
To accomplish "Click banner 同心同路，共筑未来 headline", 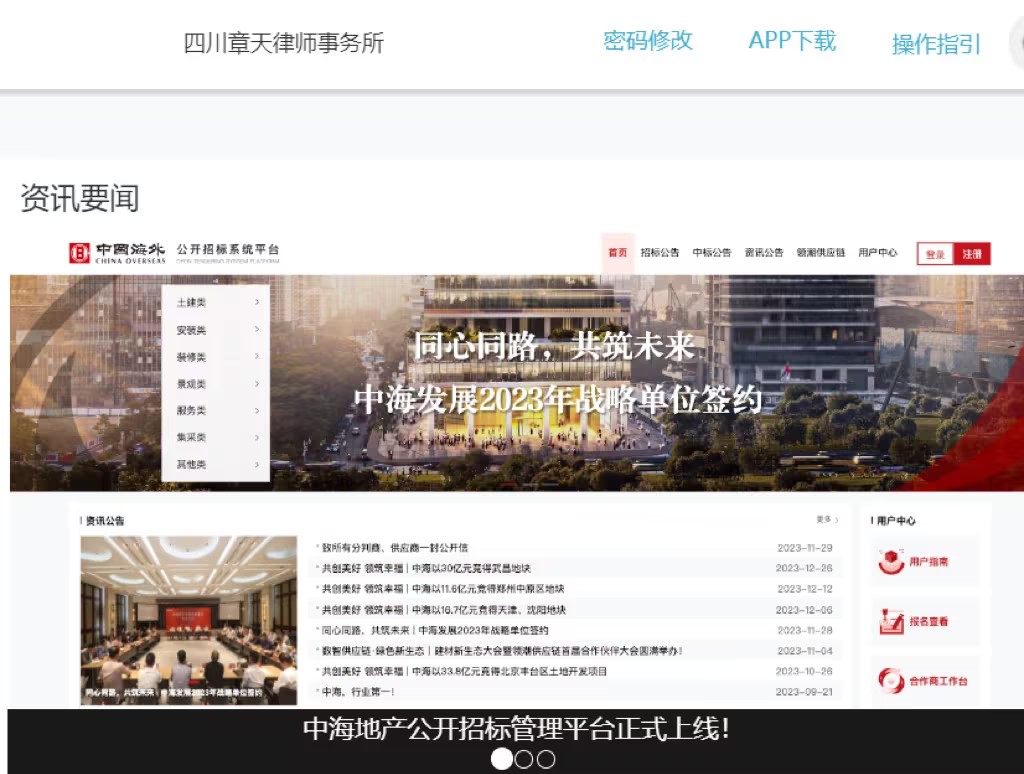I will click(554, 346).
